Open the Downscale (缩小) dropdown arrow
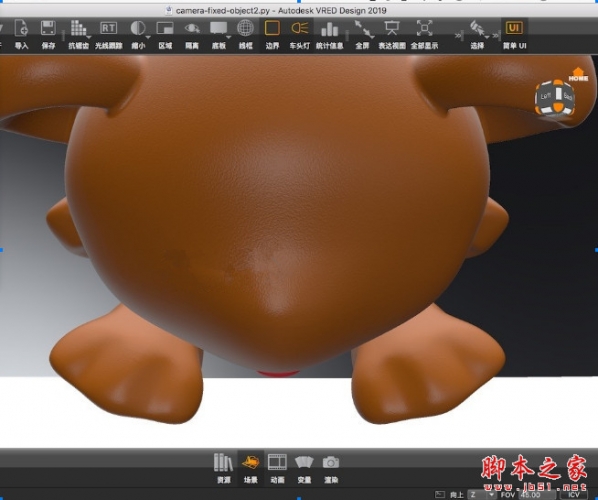Viewport: 598px width, 500px height. (148, 37)
